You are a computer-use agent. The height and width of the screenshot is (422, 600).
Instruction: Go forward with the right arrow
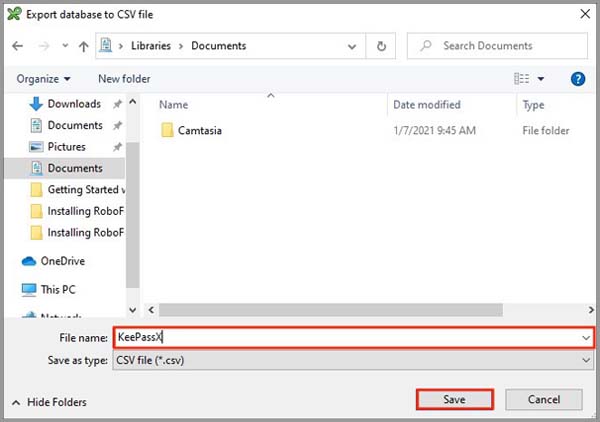(44, 46)
